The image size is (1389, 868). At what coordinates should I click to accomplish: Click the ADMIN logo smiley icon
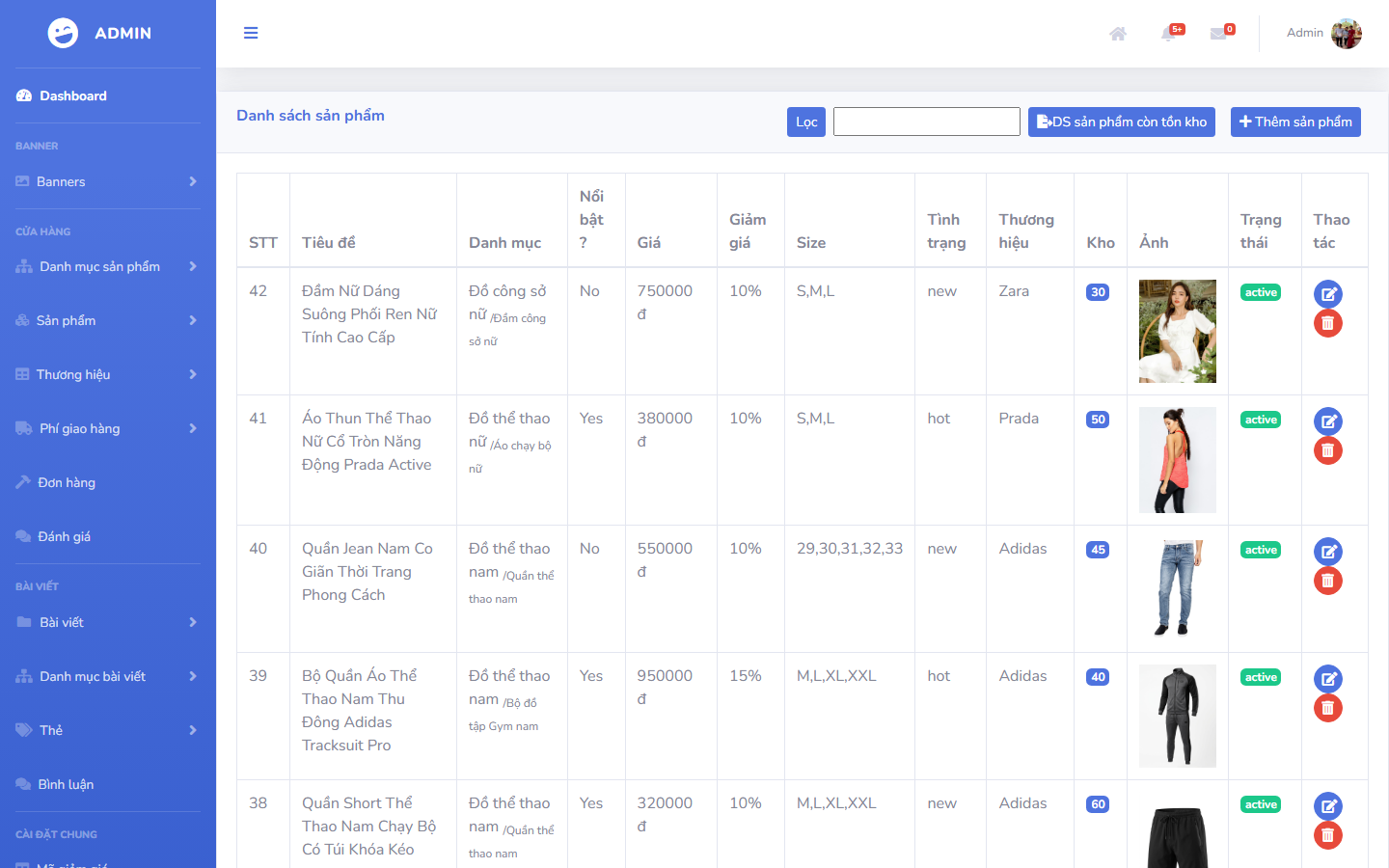63,33
